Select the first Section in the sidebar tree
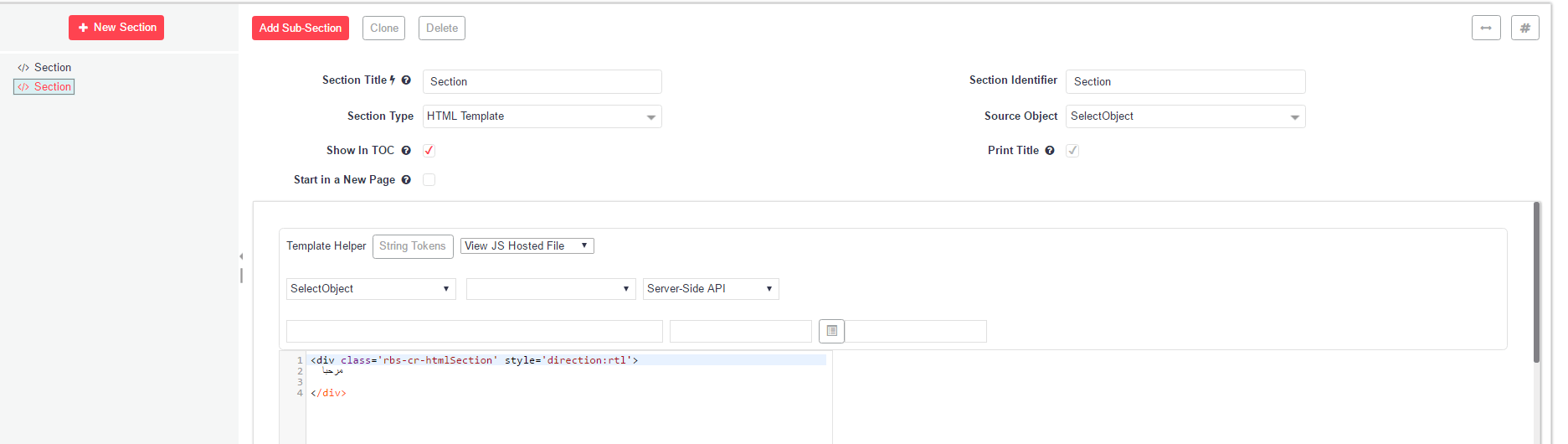 pyautogui.click(x=52, y=68)
